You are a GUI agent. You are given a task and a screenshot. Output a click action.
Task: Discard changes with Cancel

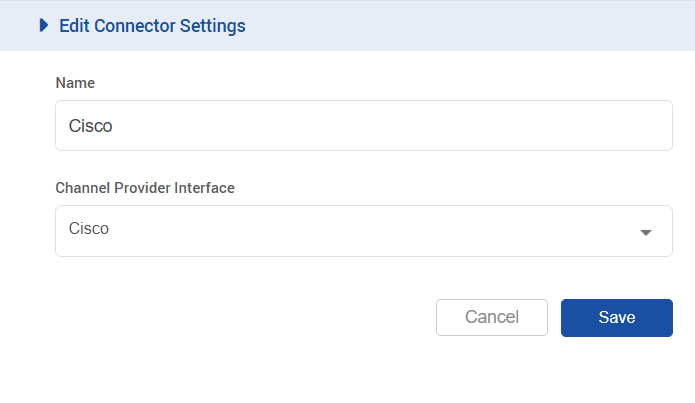[x=492, y=317]
